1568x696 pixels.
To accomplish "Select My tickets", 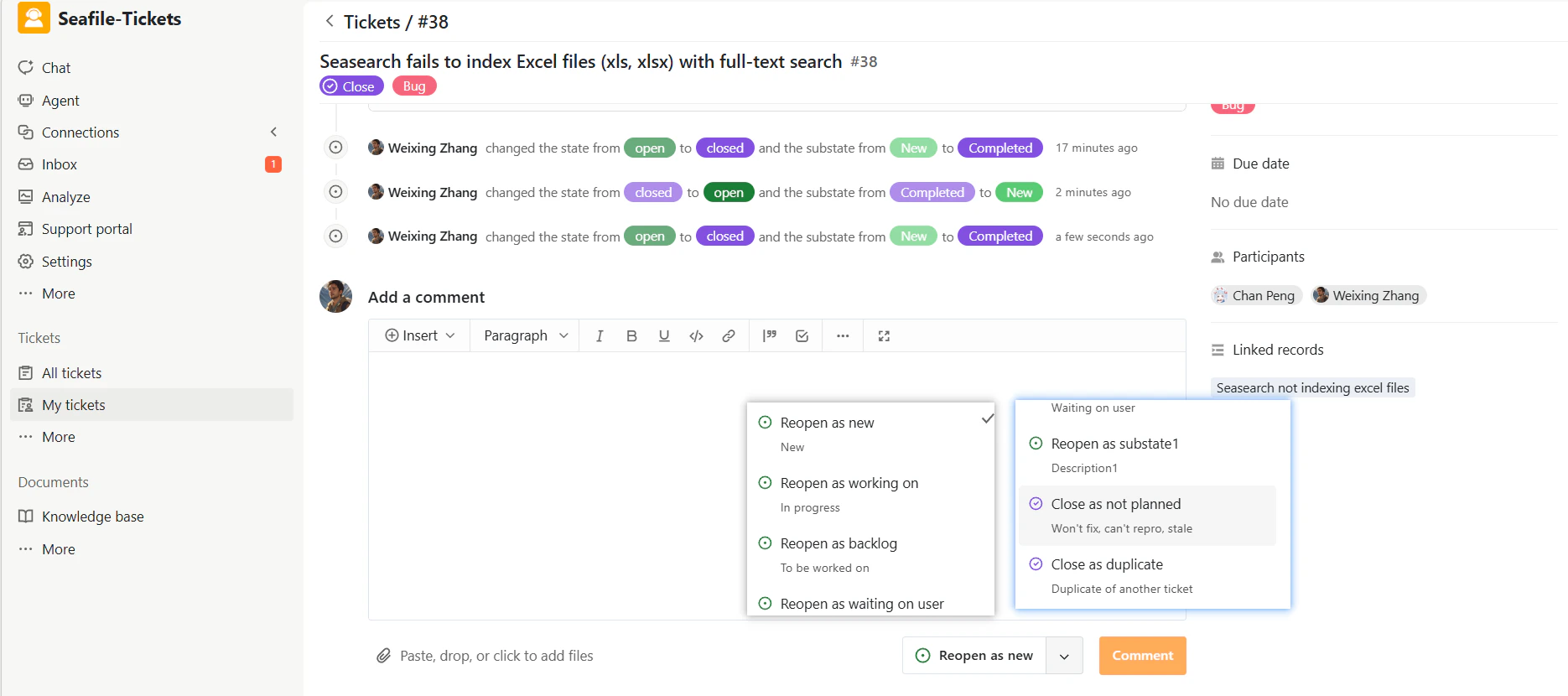I will (151, 405).
